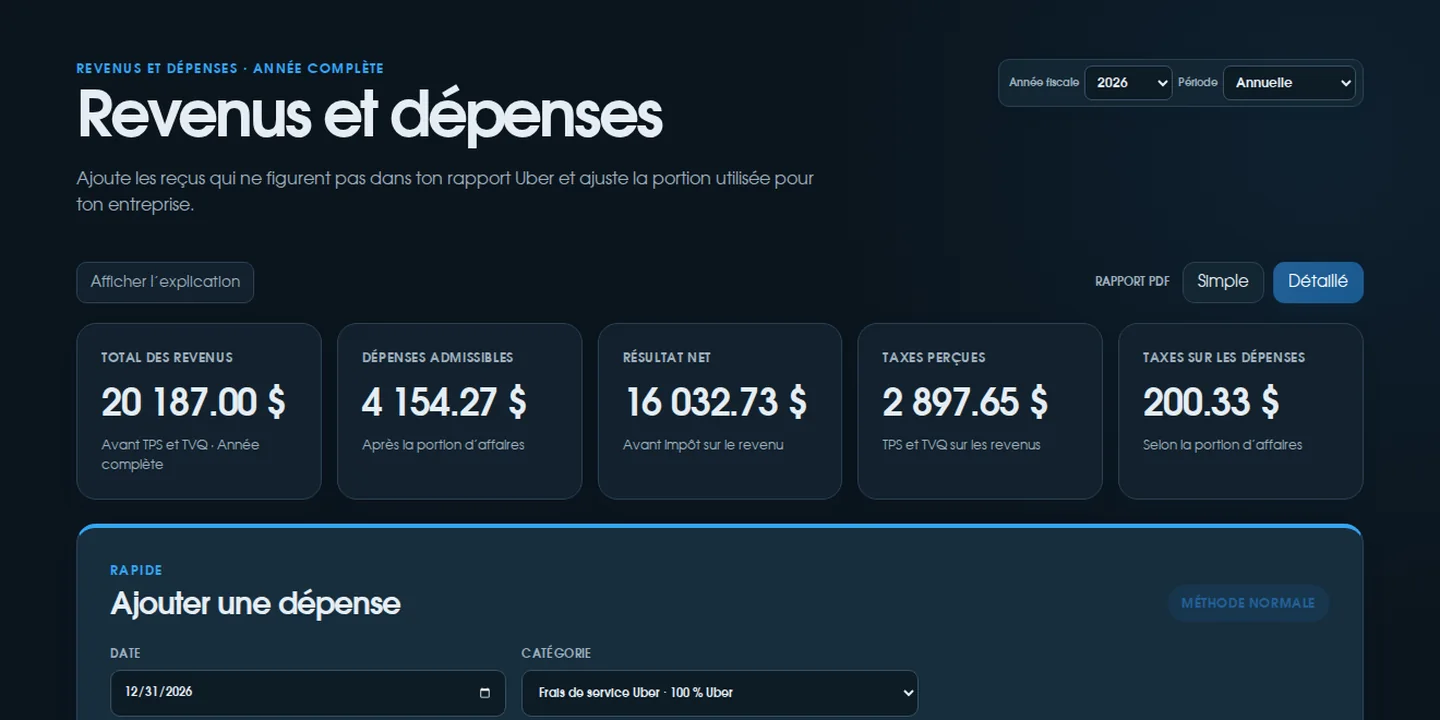The height and width of the screenshot is (720, 1440).
Task: Click the RÉSULTAT NET card label
Action: (667, 357)
